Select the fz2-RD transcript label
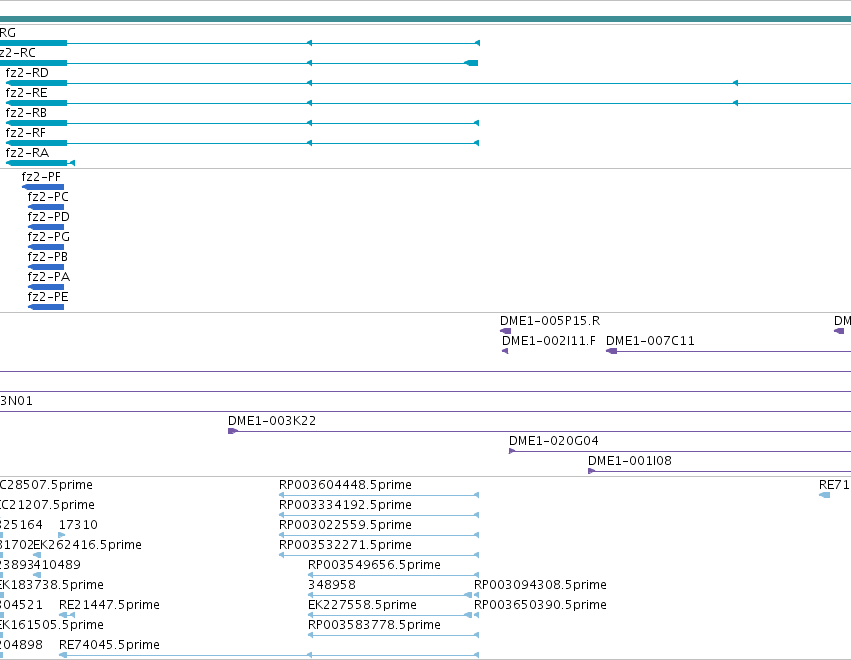The height and width of the screenshot is (660, 851). pos(27,73)
